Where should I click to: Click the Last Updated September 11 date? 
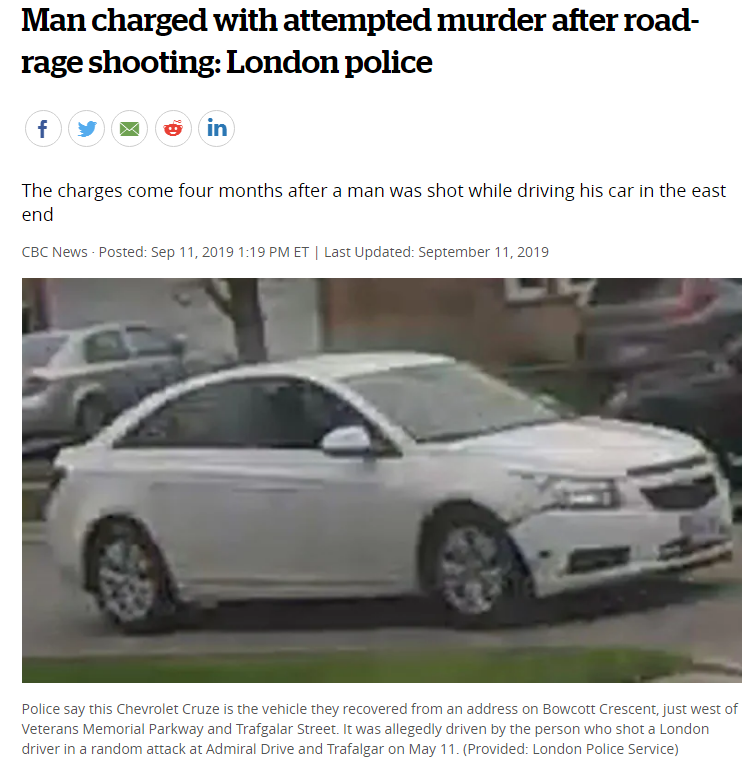(436, 252)
